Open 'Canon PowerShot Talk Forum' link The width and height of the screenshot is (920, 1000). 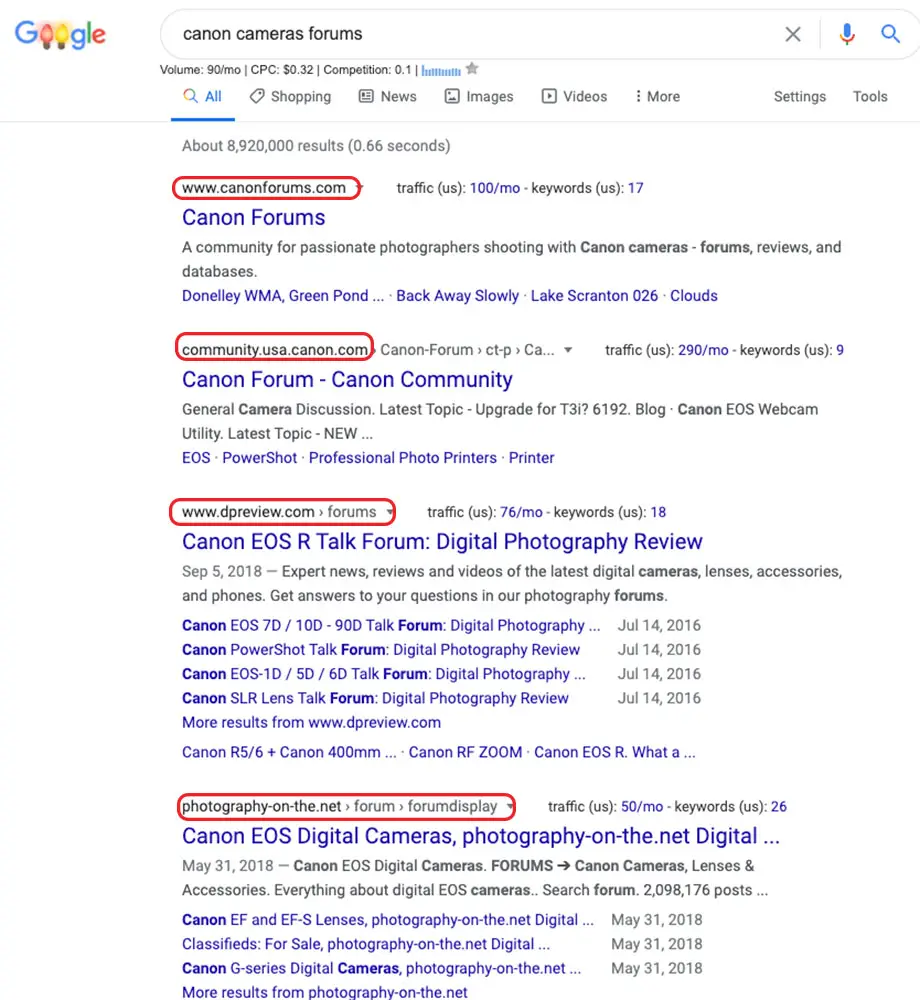click(x=381, y=650)
